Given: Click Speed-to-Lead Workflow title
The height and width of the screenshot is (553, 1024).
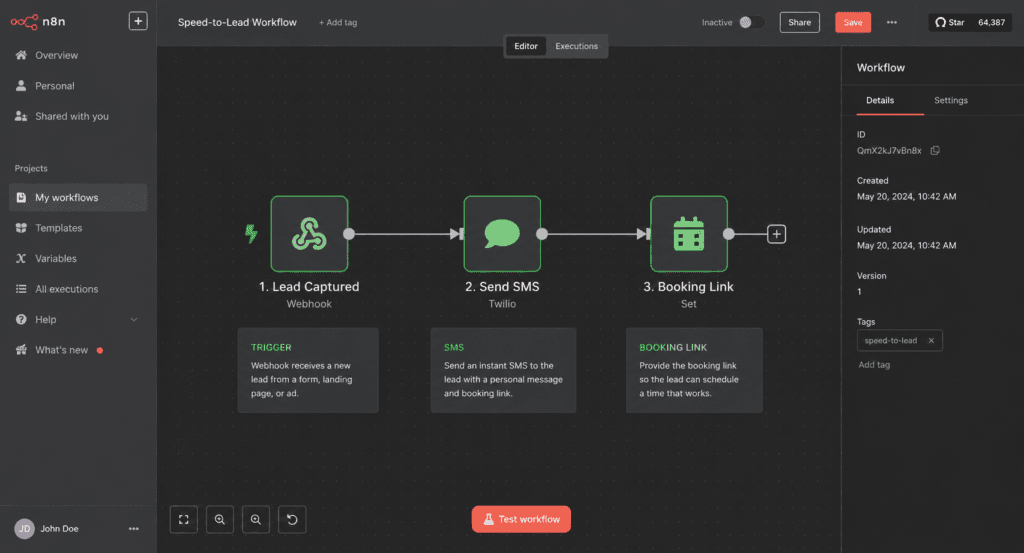Looking at the screenshot, I should [237, 22].
